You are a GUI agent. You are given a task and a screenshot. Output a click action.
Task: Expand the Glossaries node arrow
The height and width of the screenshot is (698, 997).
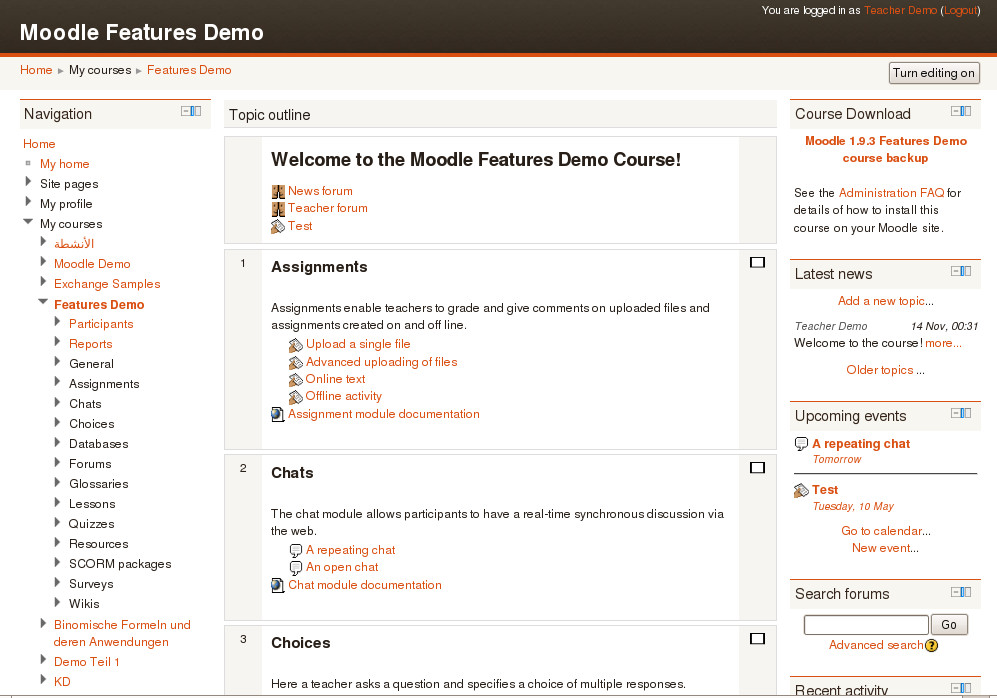click(57, 482)
